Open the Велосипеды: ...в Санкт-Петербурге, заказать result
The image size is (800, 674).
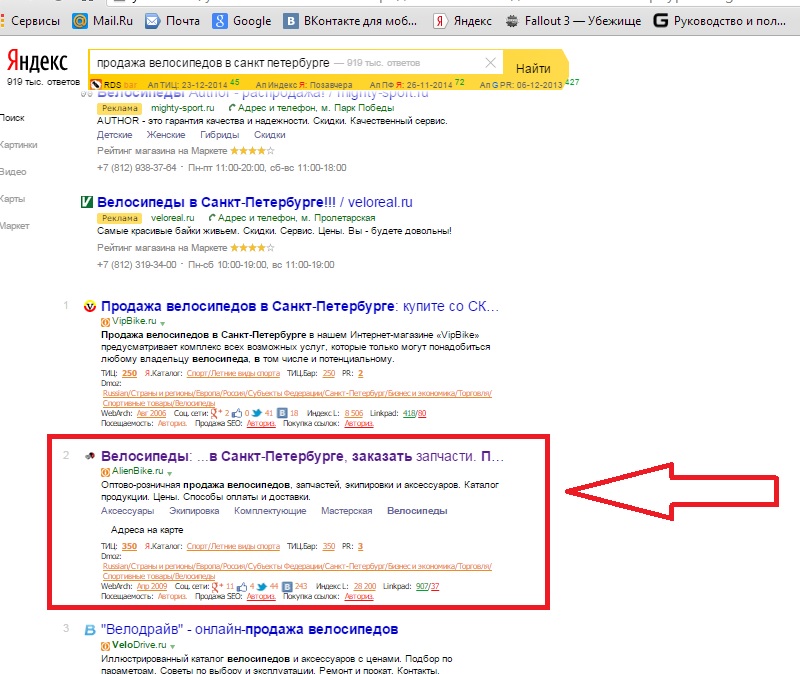point(302,456)
